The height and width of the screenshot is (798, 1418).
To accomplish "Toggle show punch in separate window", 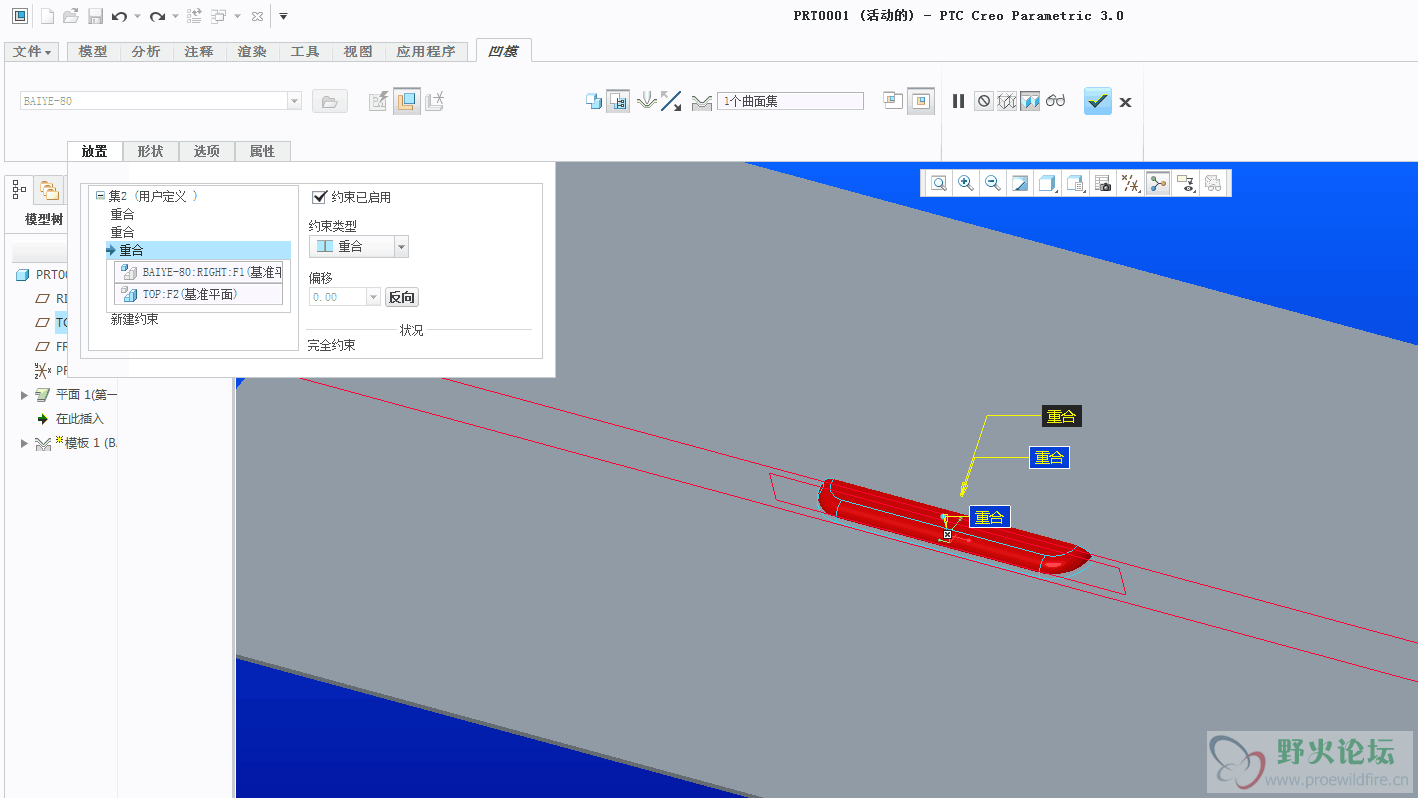I will [x=893, y=101].
